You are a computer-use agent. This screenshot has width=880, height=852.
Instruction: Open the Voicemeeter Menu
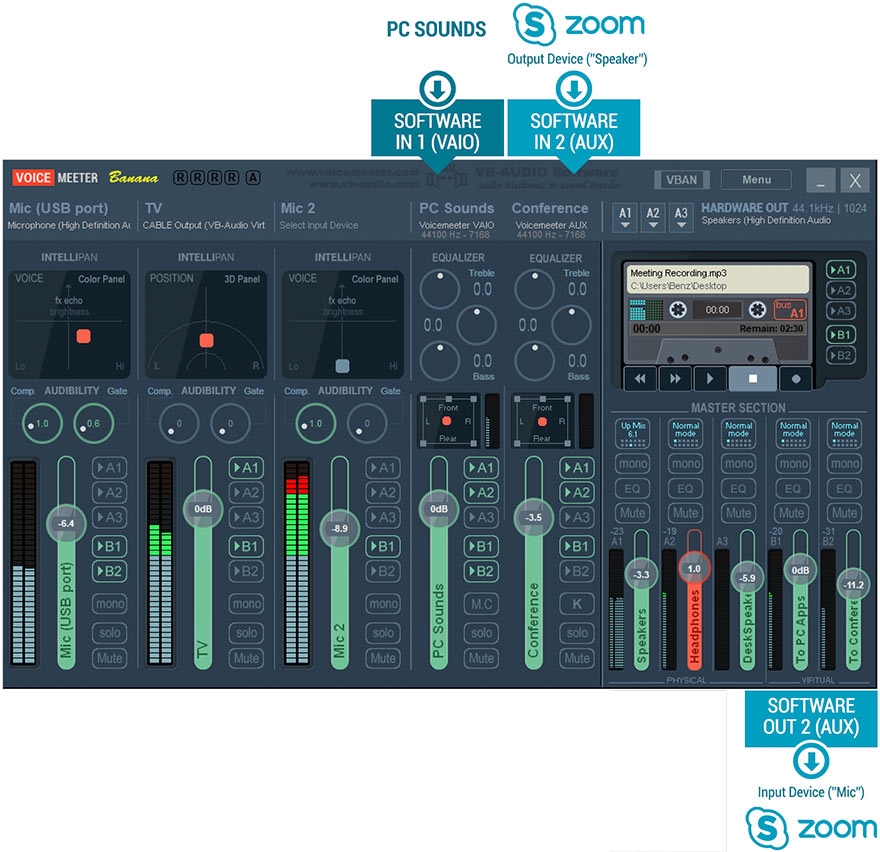pyautogui.click(x=757, y=180)
